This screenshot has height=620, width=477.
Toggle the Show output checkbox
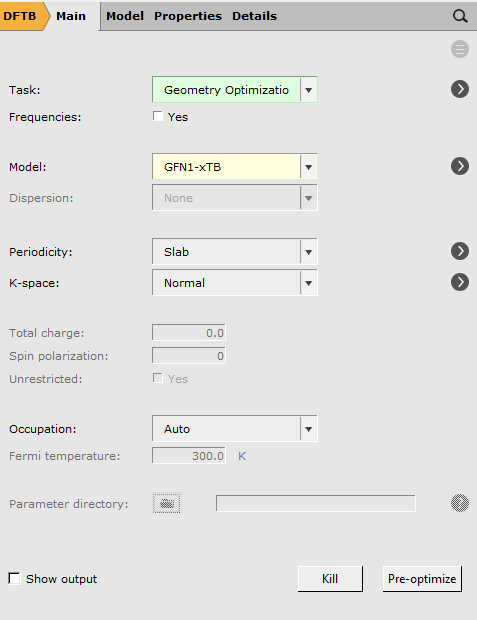point(15,578)
